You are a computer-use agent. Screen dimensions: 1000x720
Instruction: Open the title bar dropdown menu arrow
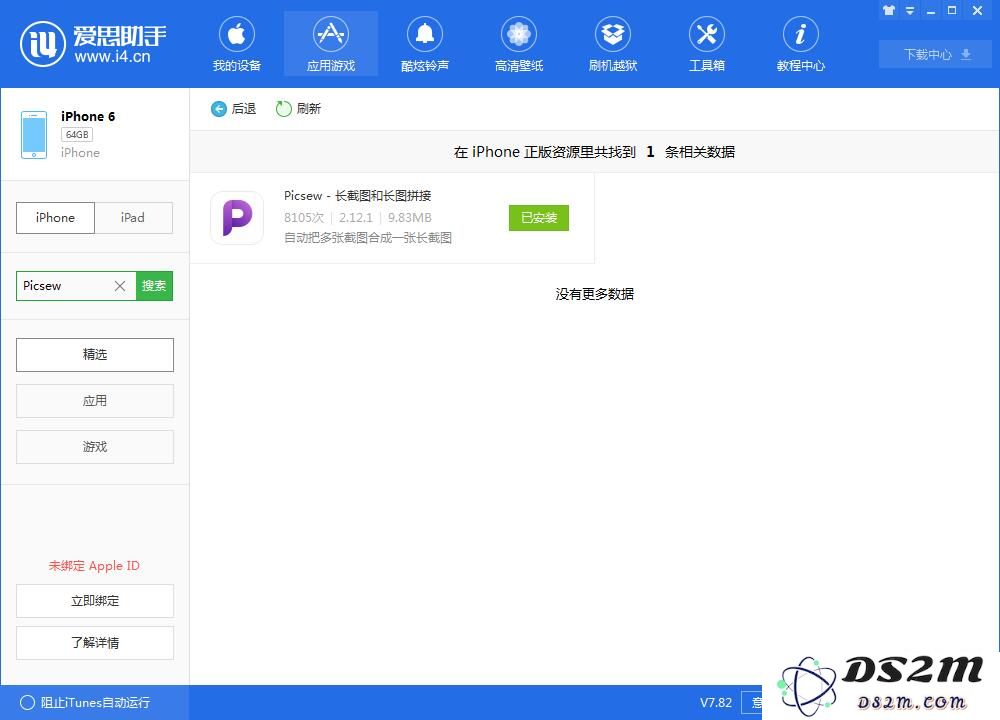point(910,10)
